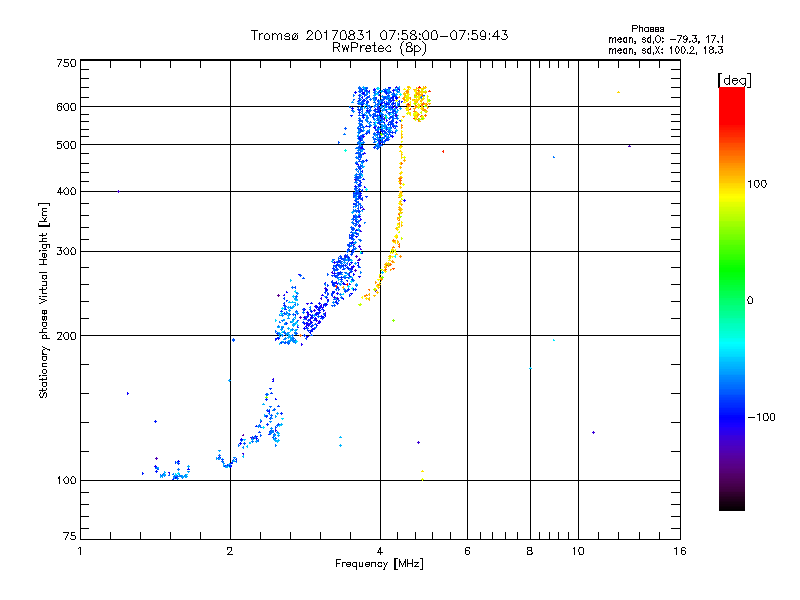Click the "100" tick label on the color bar

tap(757, 184)
